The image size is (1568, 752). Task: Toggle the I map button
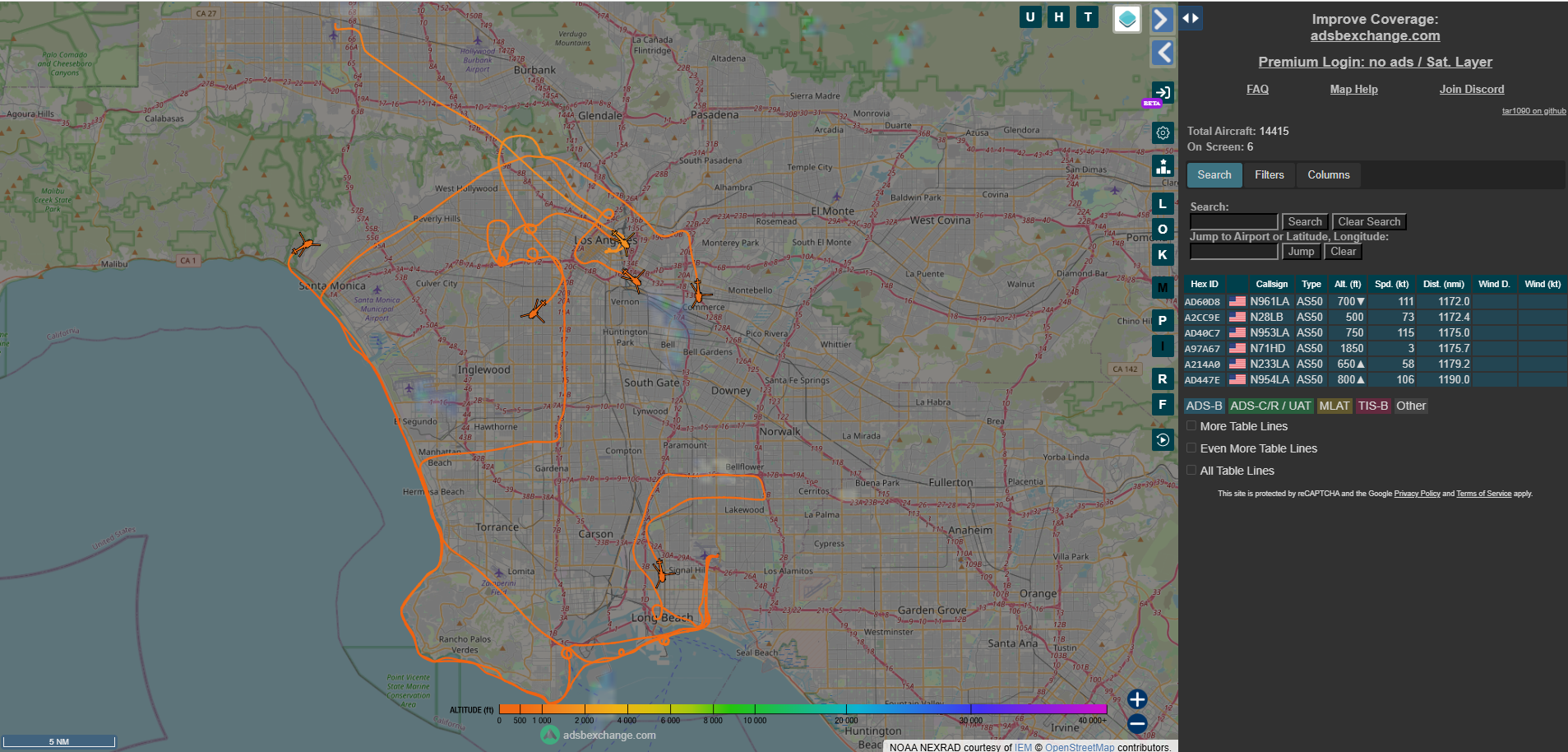click(x=1163, y=346)
